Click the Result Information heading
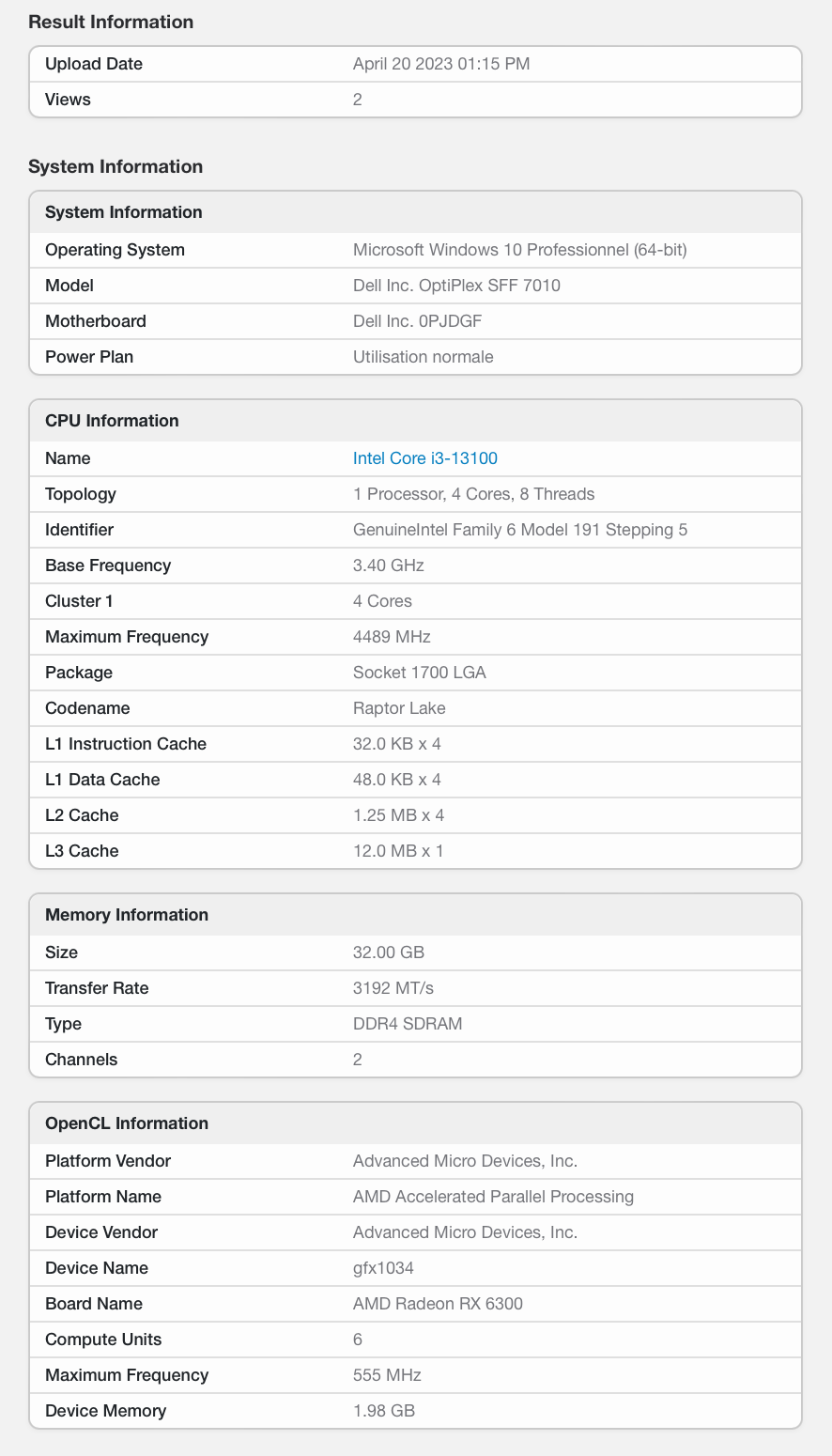Screen dimensions: 832x1456 click(111, 22)
